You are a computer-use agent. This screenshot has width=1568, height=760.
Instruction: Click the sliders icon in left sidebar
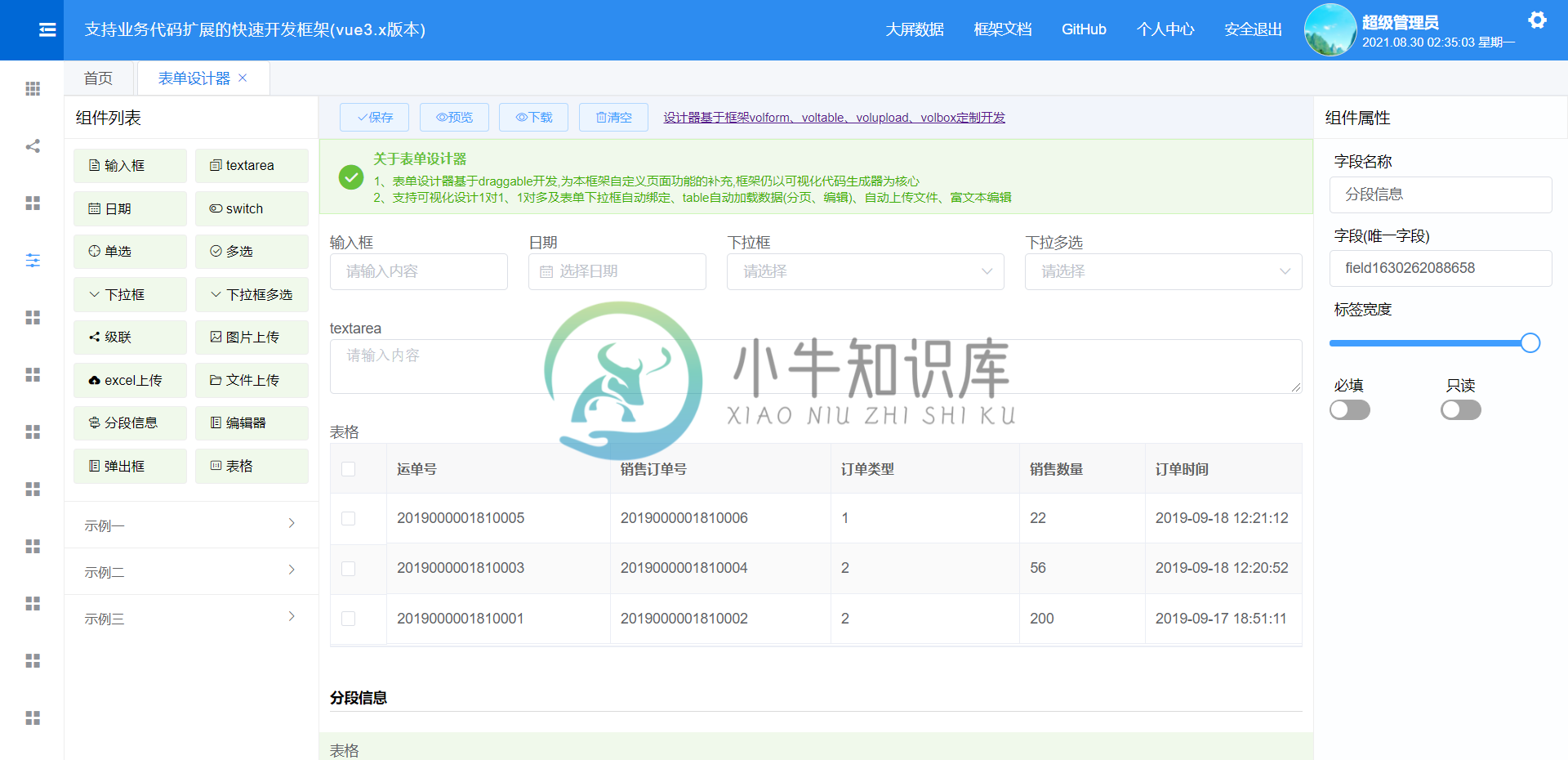pyautogui.click(x=33, y=261)
